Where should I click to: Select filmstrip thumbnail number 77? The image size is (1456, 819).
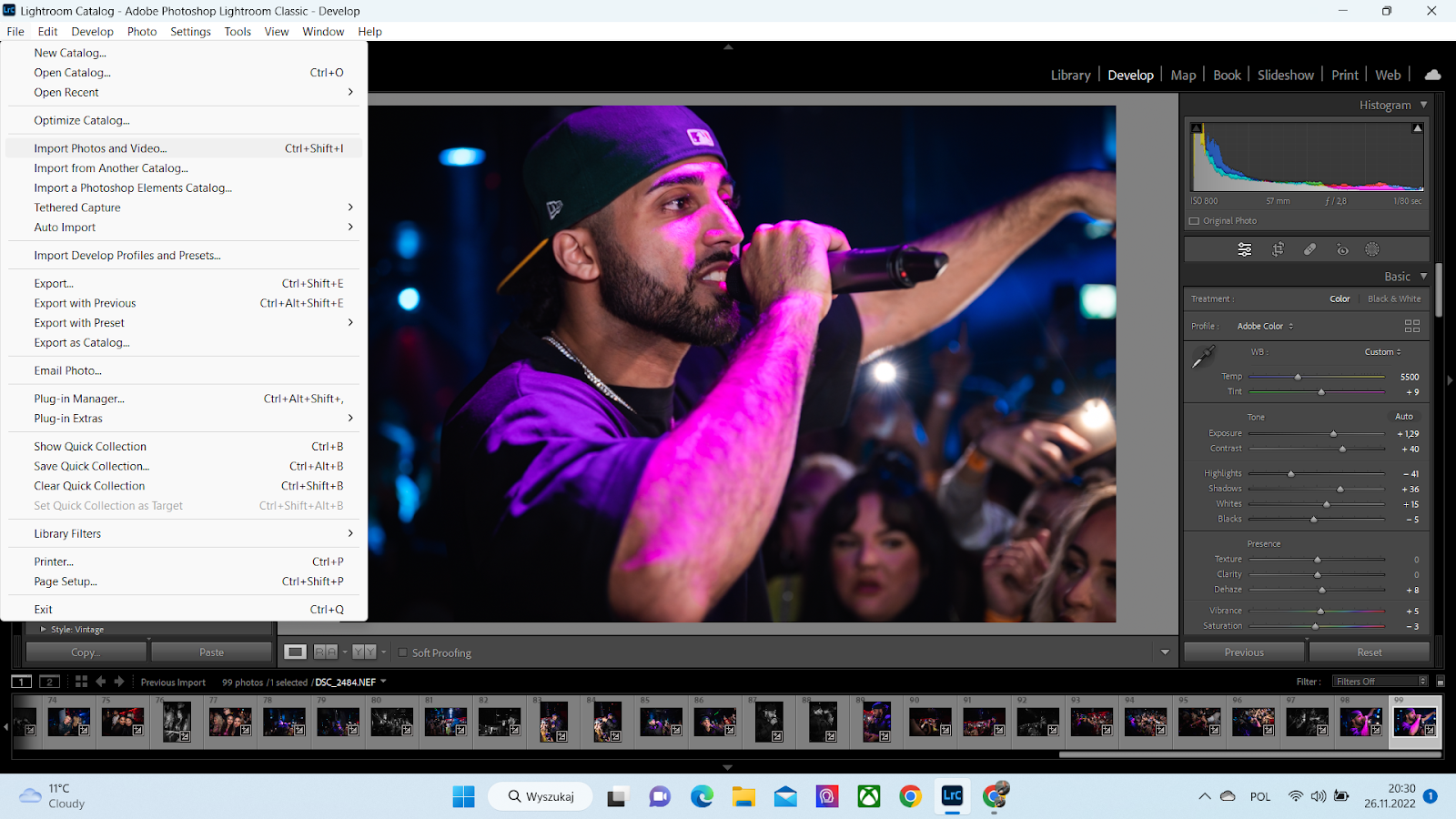(x=230, y=721)
